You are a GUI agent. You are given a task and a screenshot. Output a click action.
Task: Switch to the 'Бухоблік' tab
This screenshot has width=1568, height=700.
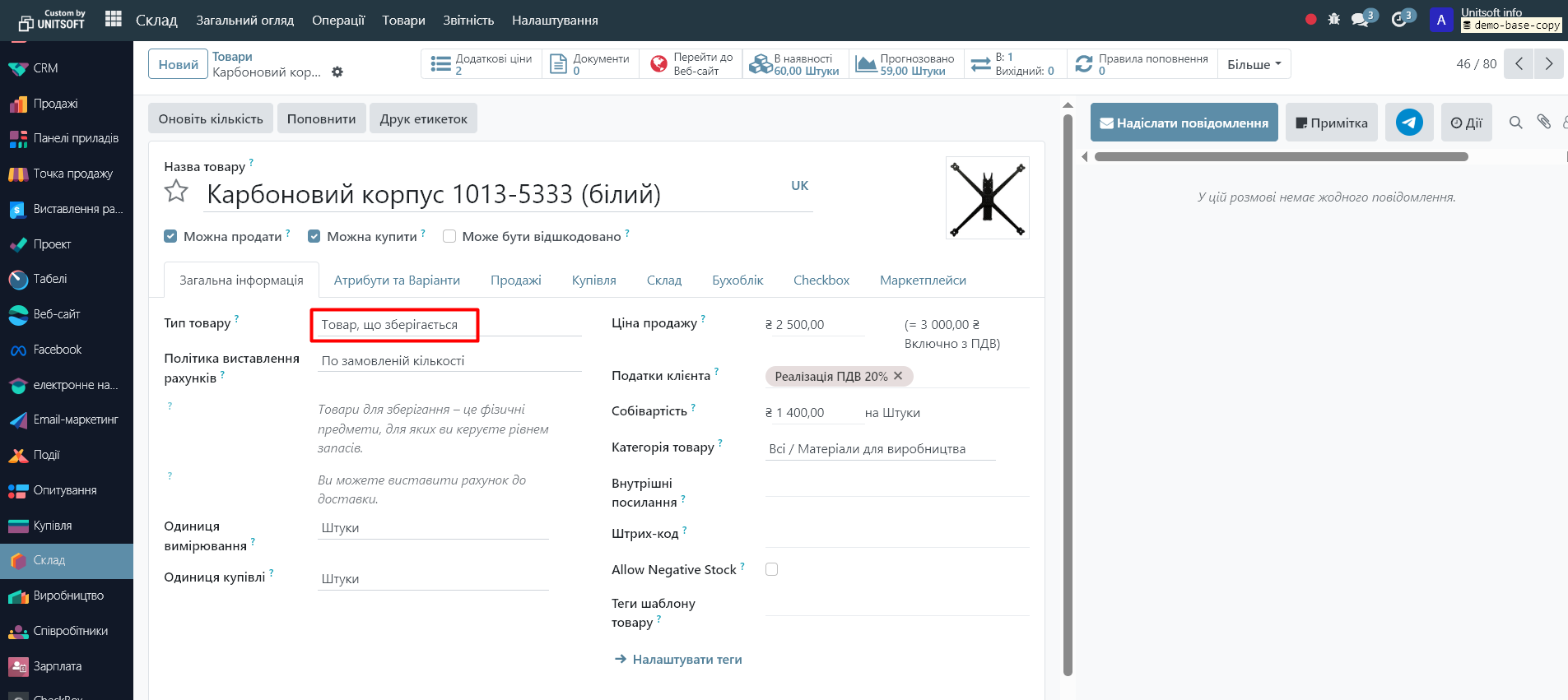click(x=737, y=280)
